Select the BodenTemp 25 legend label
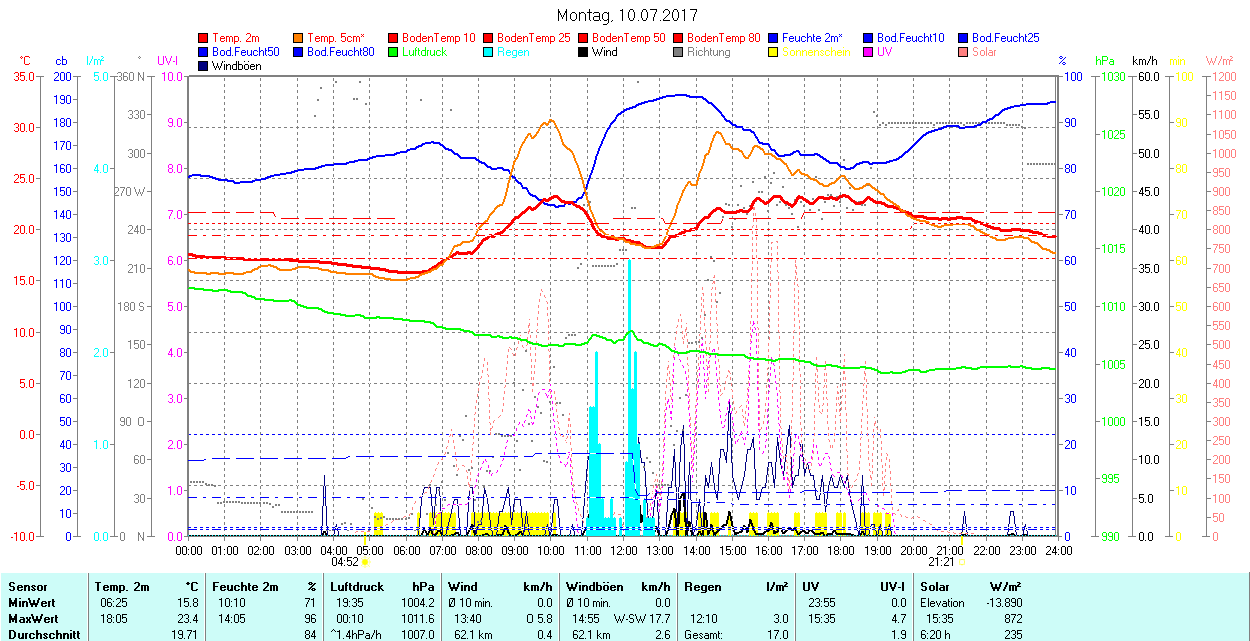Screen dimensions: 1250x641 pyautogui.click(x=534, y=37)
